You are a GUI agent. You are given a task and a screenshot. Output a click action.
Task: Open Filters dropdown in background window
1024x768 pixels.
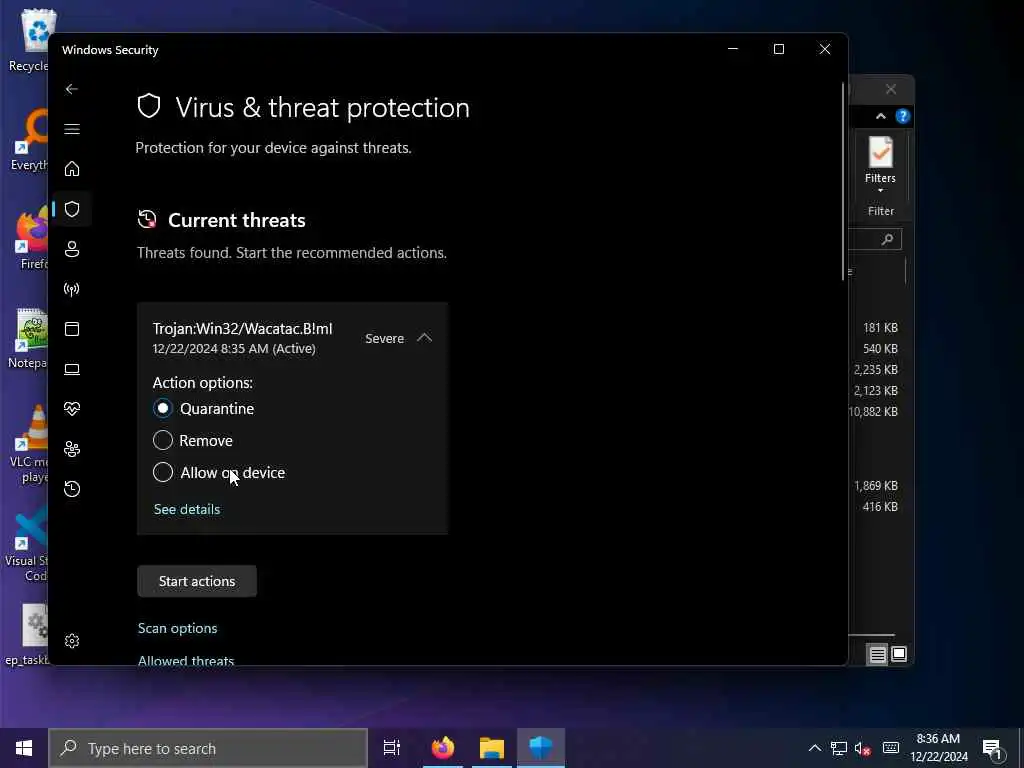point(880,165)
